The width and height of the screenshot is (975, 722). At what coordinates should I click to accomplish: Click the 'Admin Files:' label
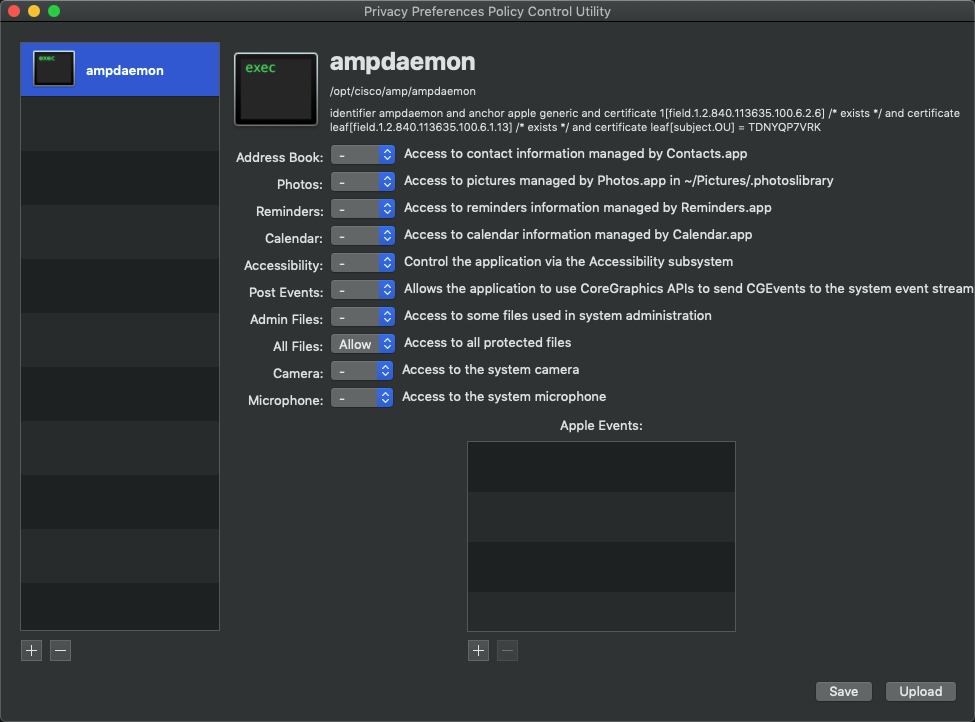287,320
